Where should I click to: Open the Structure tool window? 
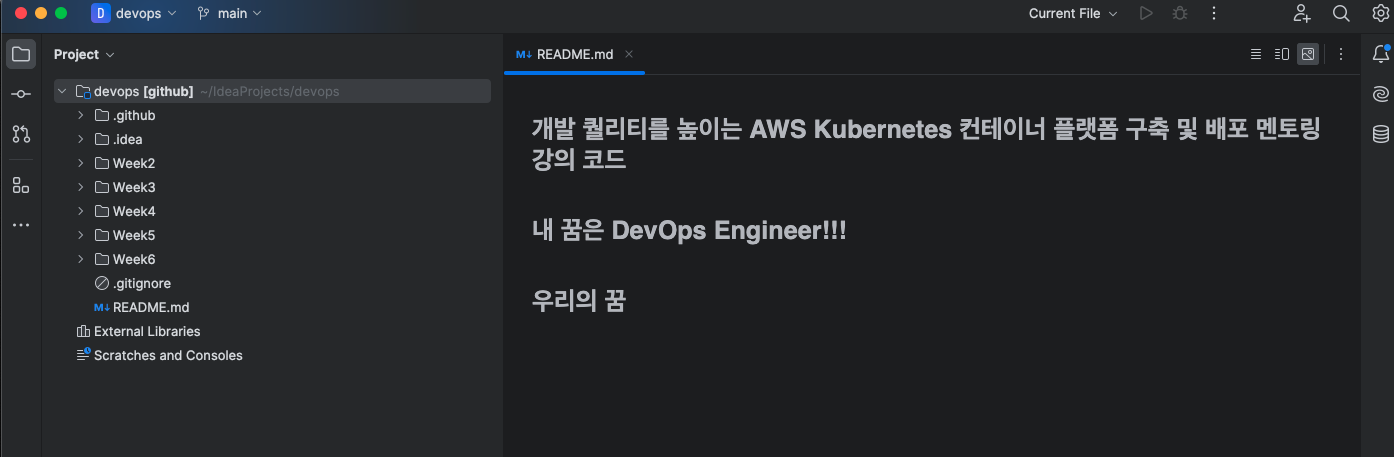[x=21, y=185]
